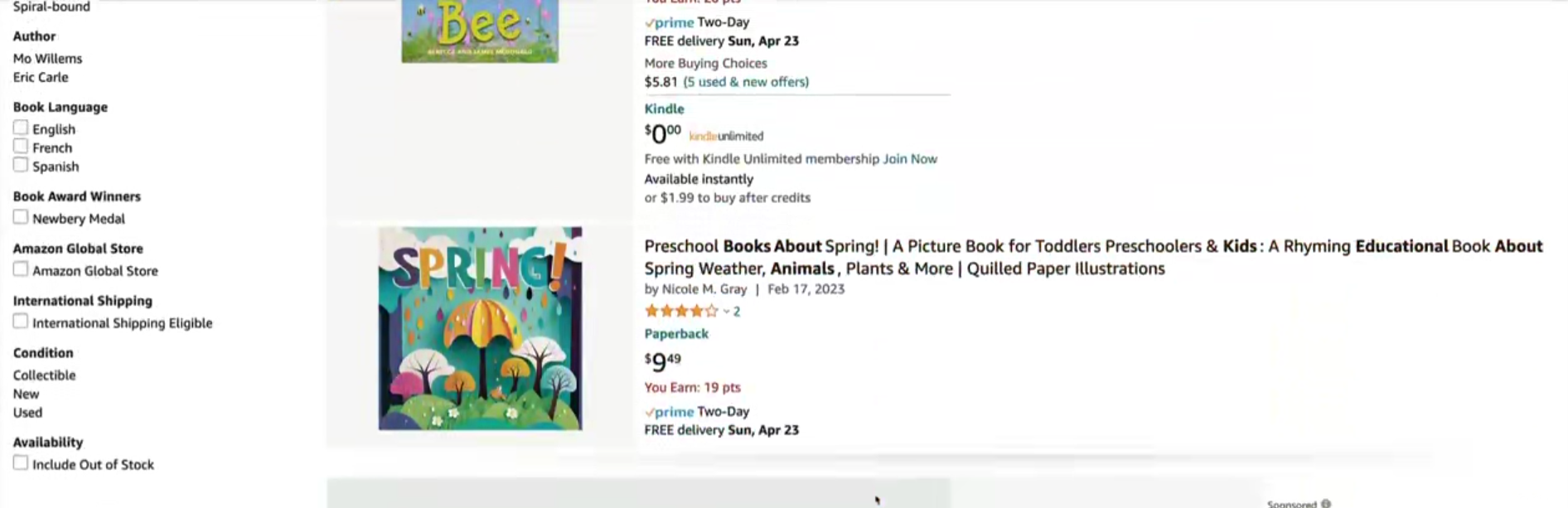The width and height of the screenshot is (1568, 508).
Task: Enable the Spanish language filter
Action: pyautogui.click(x=21, y=165)
